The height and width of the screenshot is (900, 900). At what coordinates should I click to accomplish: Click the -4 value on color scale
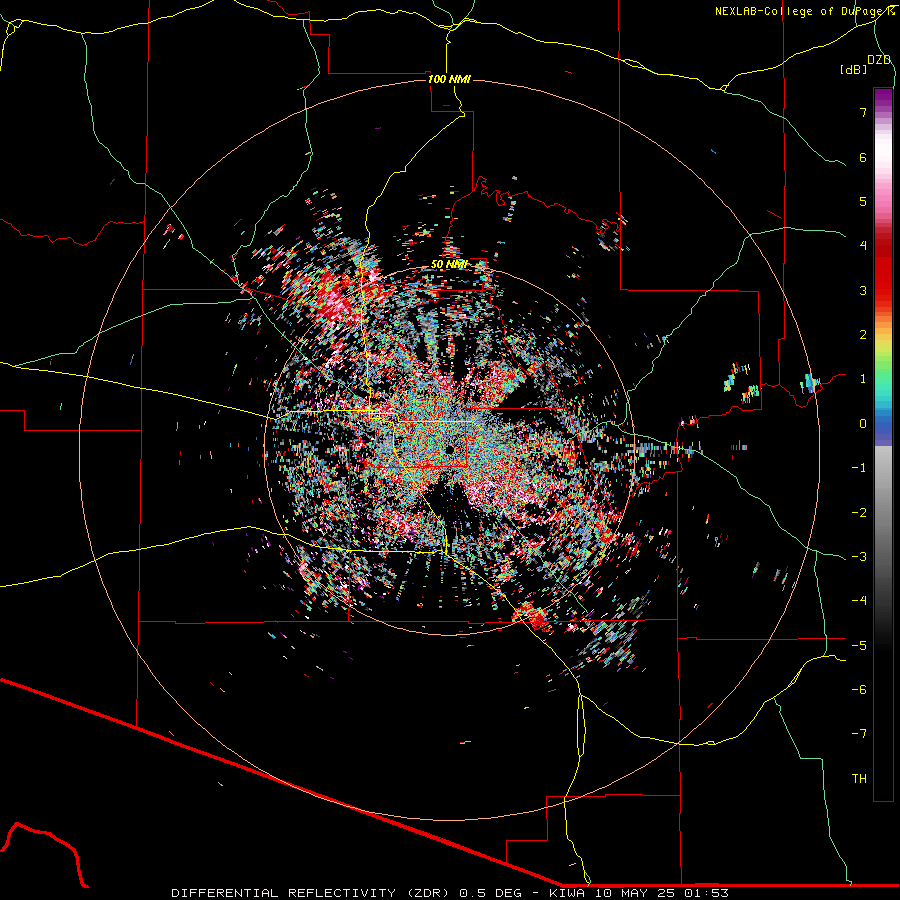[859, 600]
